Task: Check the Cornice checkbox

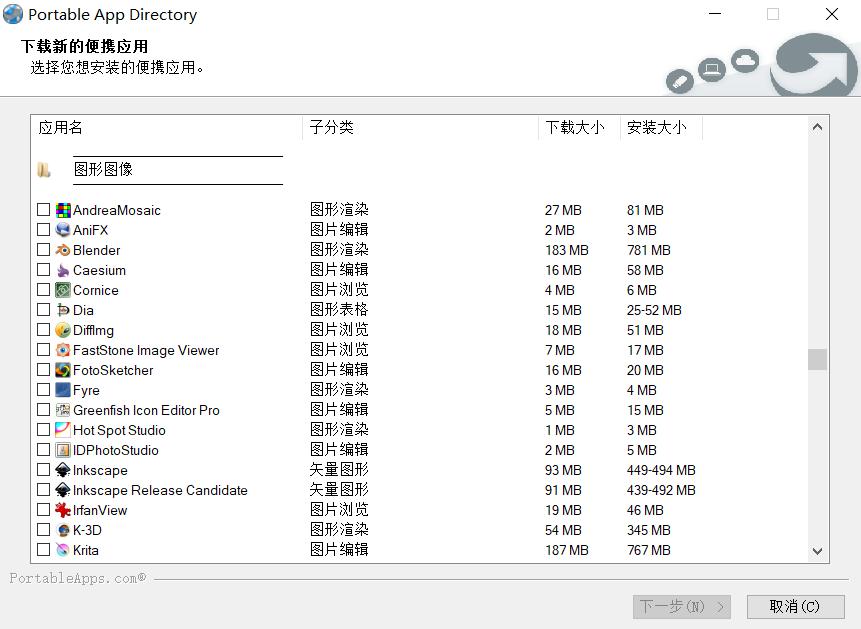Action: click(43, 290)
